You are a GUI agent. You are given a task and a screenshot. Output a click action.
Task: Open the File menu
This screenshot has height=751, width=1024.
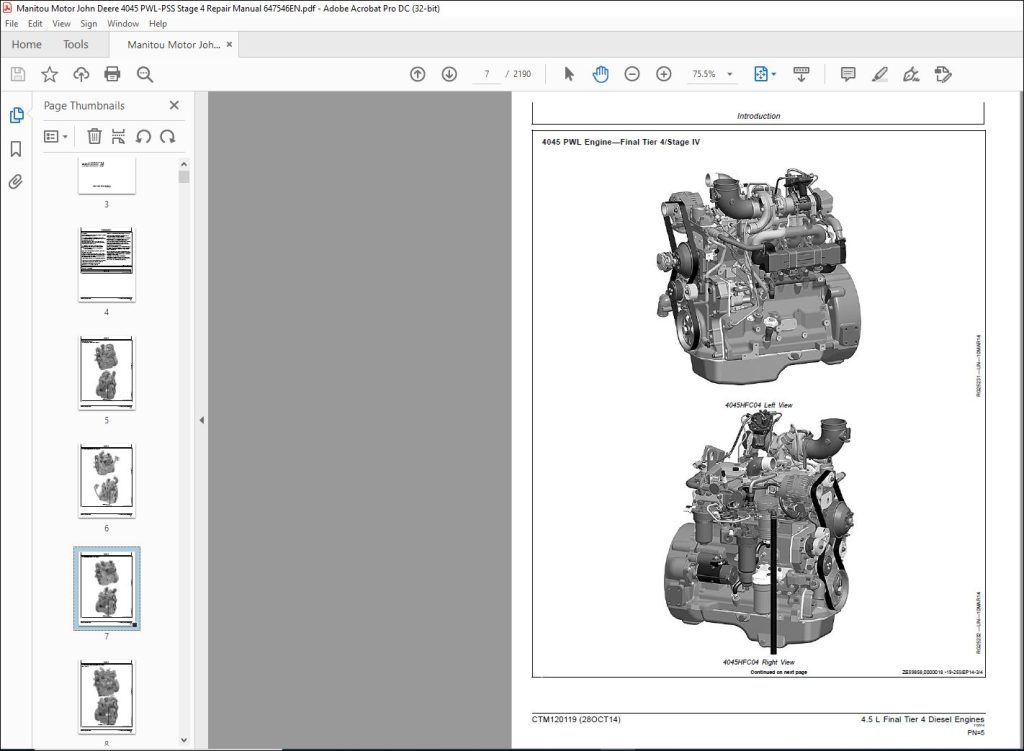point(11,24)
